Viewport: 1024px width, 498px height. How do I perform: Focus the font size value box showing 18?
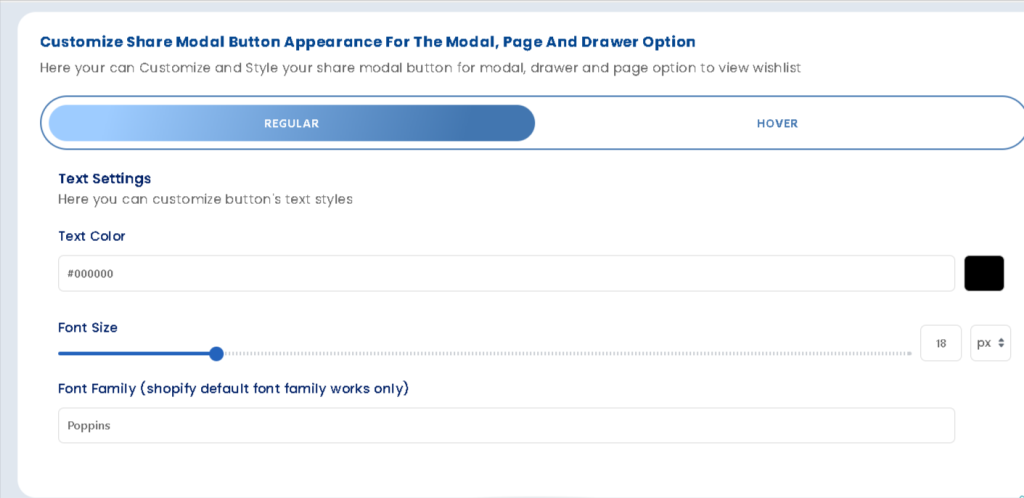(x=940, y=343)
